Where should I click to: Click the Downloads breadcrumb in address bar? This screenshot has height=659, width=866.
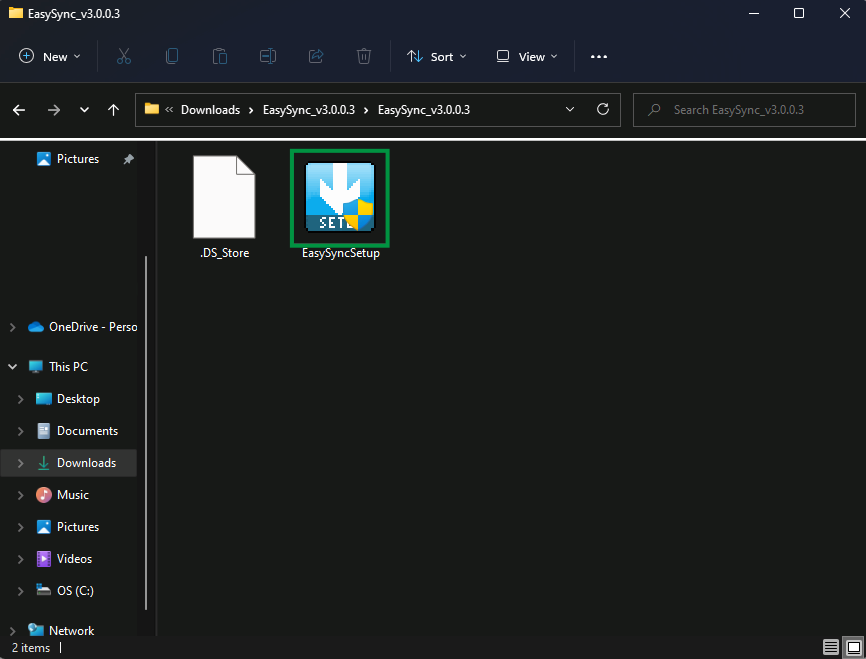coord(210,110)
